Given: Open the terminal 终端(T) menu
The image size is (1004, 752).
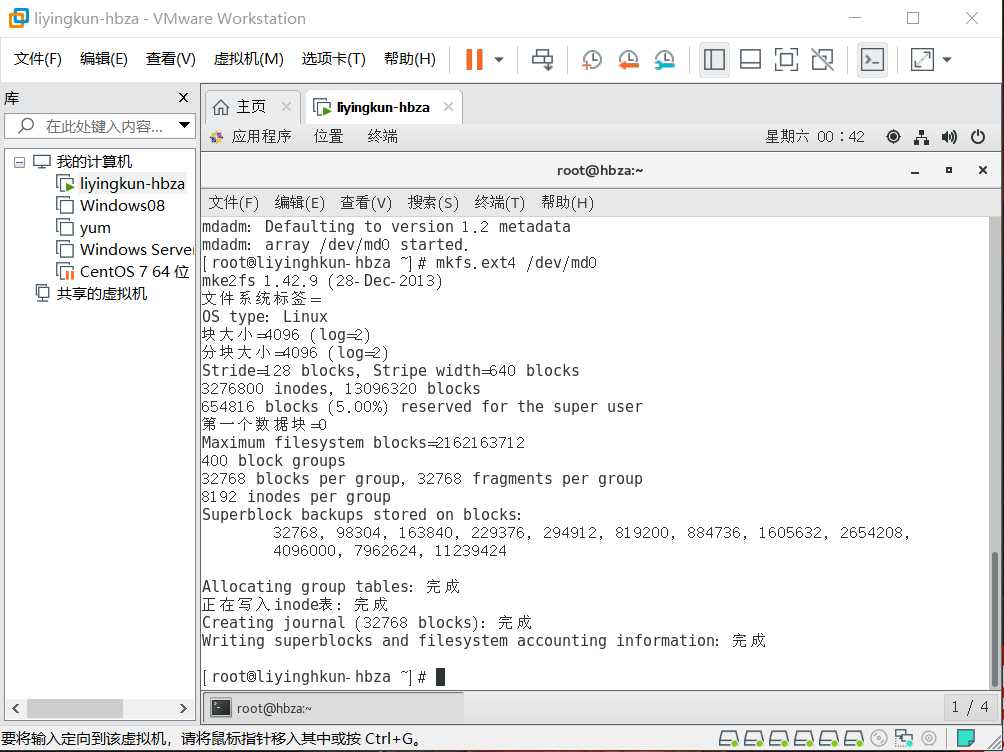Looking at the screenshot, I should point(499,203).
